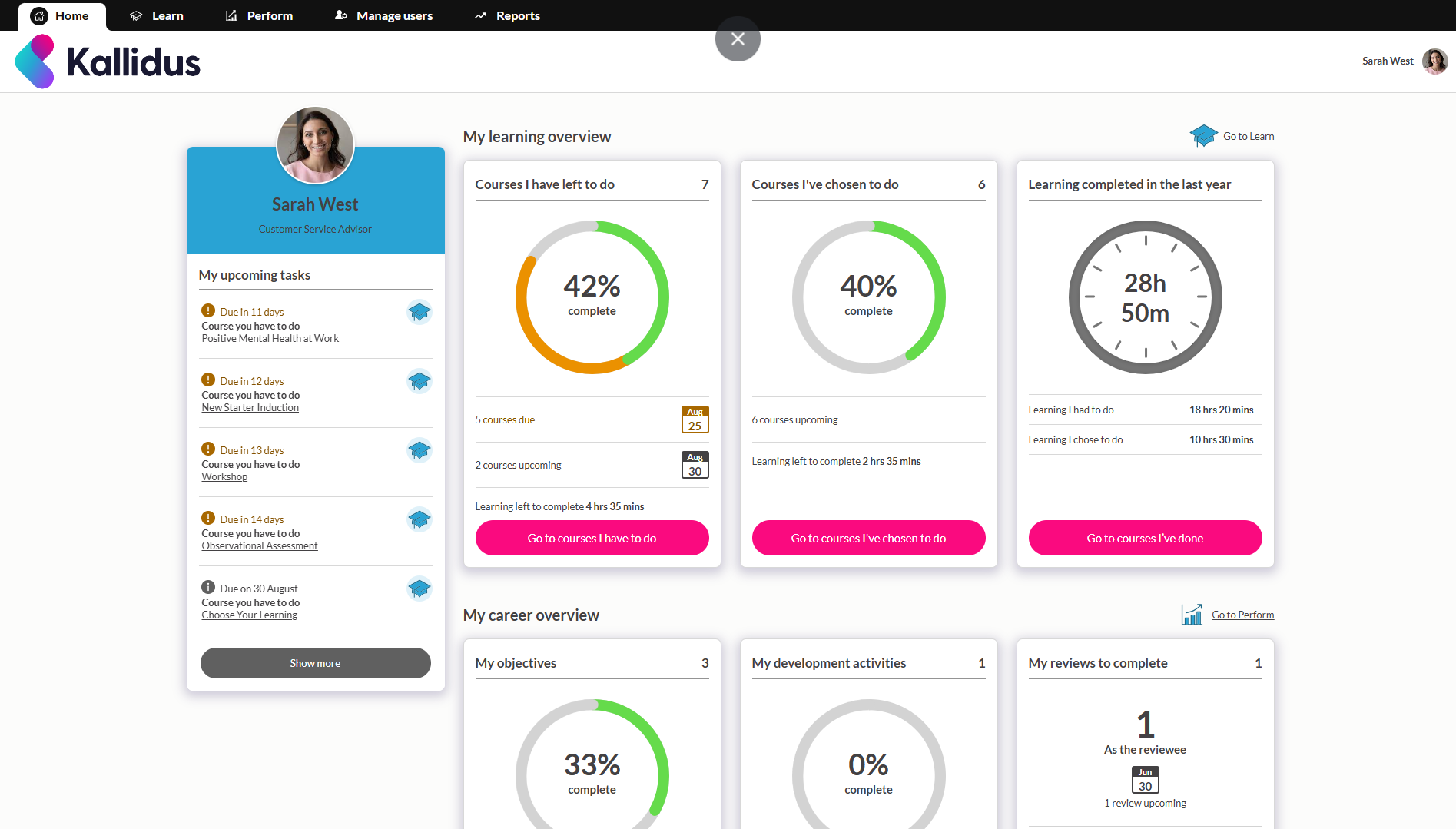This screenshot has height=829, width=1456.
Task: Open Reports via its trending arrow icon
Action: click(480, 15)
